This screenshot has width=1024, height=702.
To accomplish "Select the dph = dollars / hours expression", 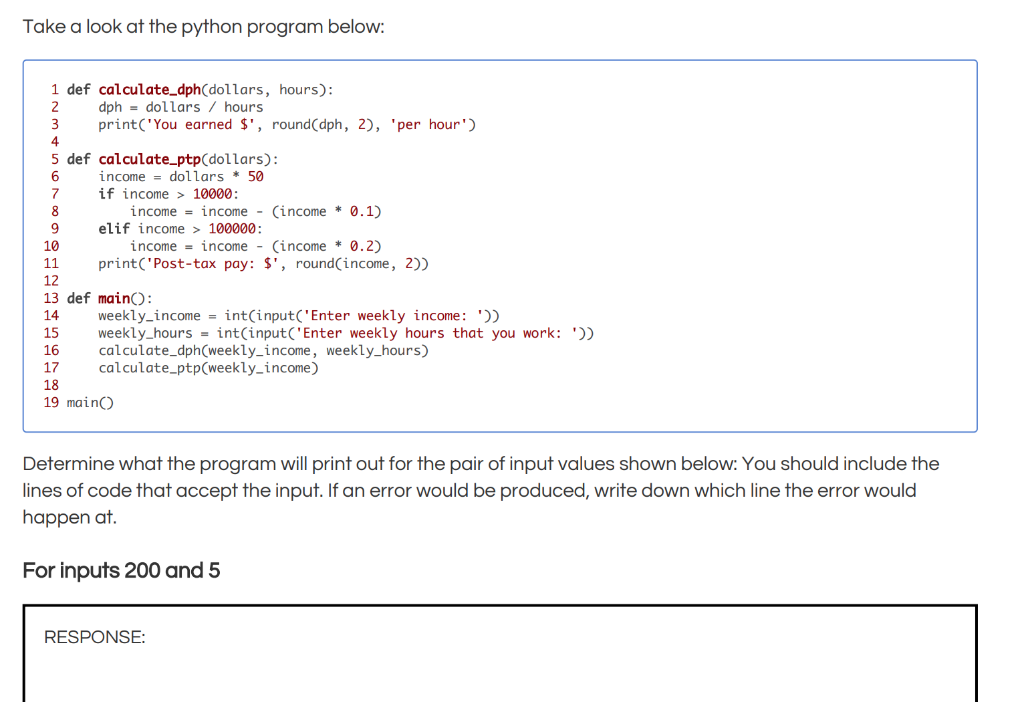I will coord(180,106).
